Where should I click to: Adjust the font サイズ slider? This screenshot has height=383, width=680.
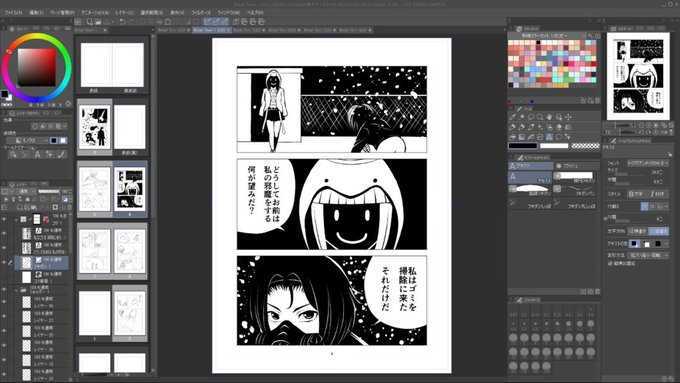629,174
